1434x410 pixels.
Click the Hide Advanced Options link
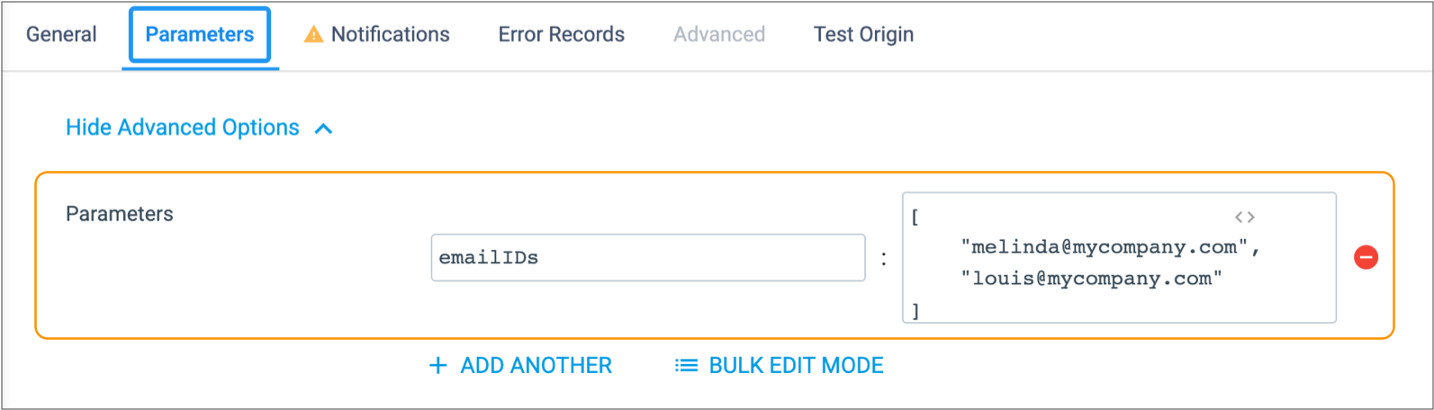[x=182, y=128]
